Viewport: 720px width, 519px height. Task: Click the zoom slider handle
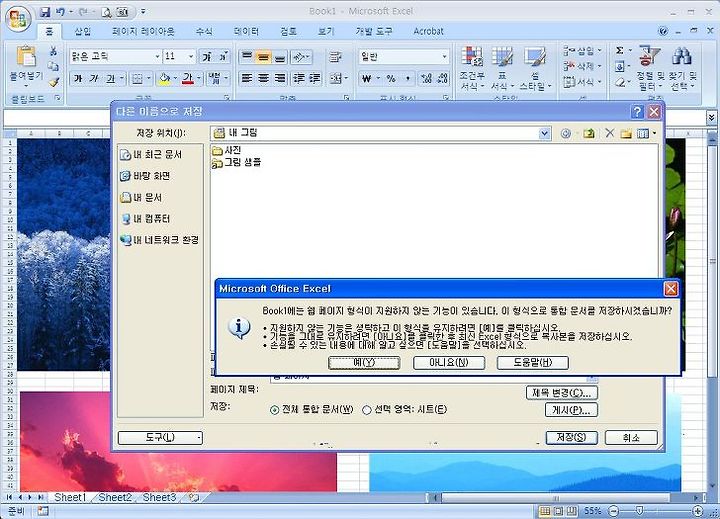(x=640, y=511)
